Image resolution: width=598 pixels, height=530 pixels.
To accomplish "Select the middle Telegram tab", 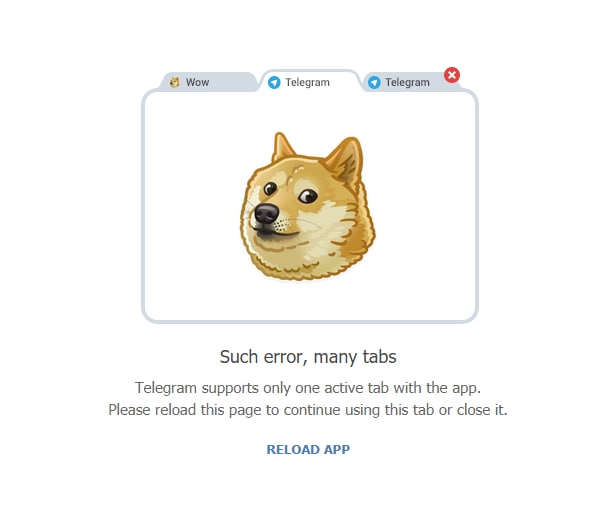I will click(x=310, y=81).
